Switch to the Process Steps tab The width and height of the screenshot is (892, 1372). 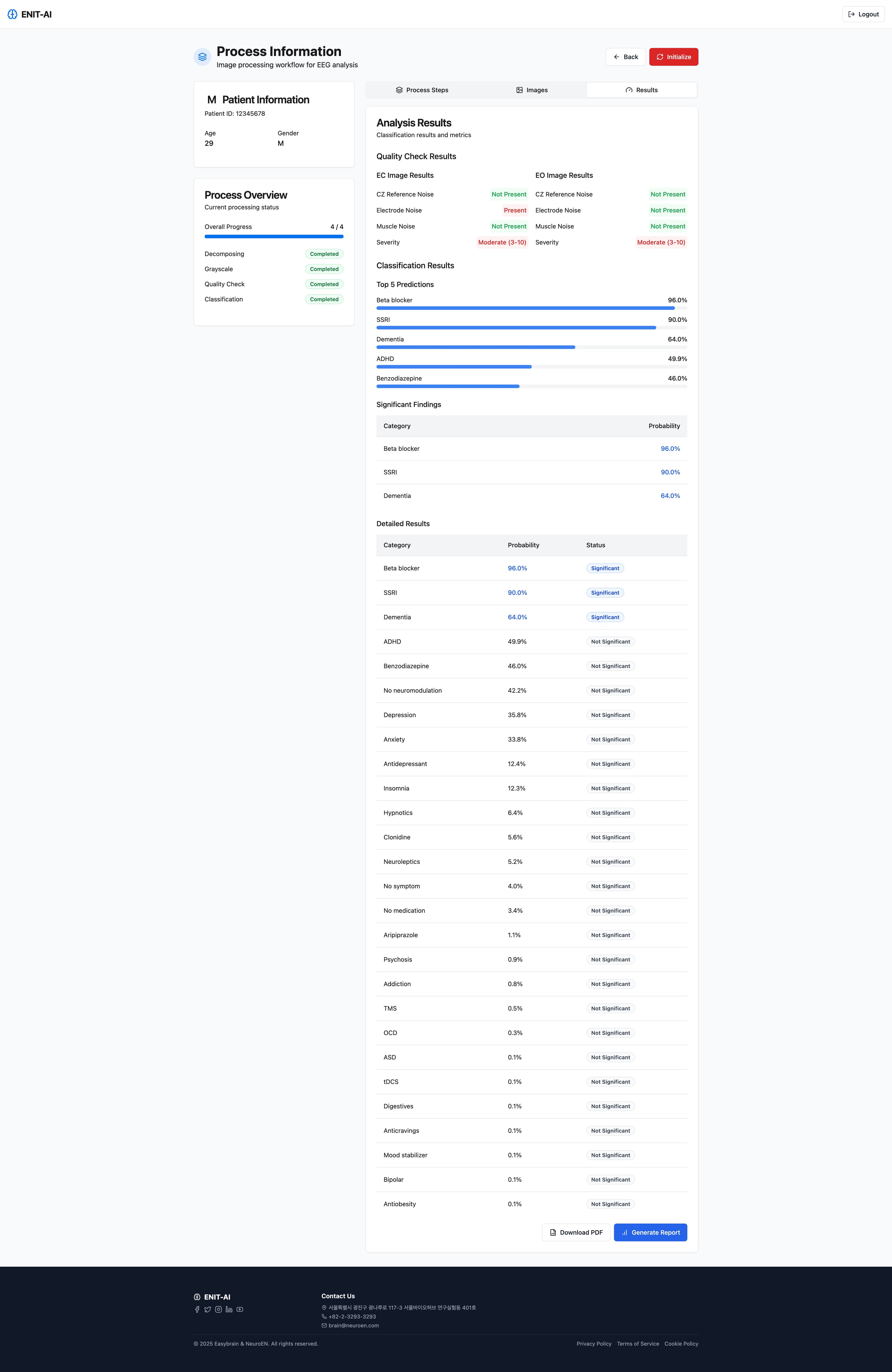[422, 90]
